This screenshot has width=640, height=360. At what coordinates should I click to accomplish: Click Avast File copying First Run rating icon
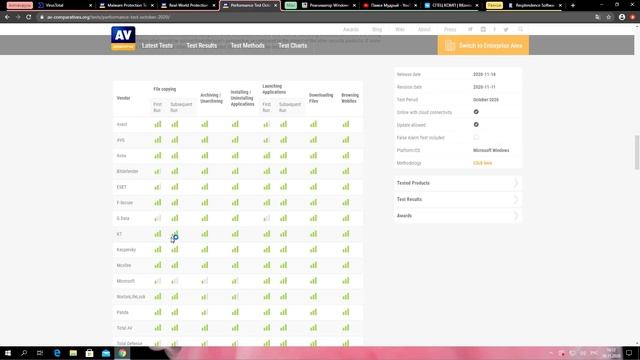pyautogui.click(x=158, y=124)
